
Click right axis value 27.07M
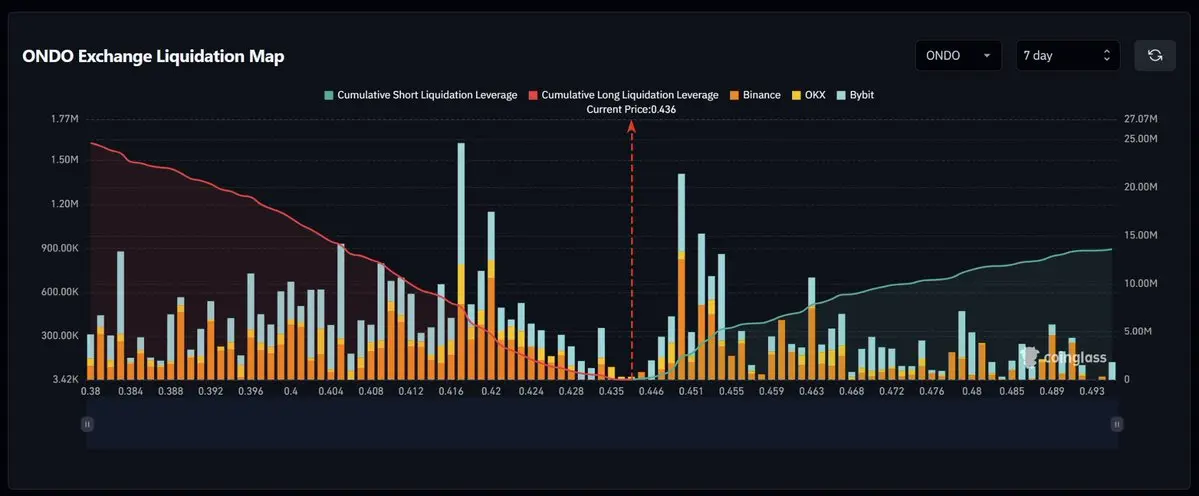click(x=1141, y=119)
